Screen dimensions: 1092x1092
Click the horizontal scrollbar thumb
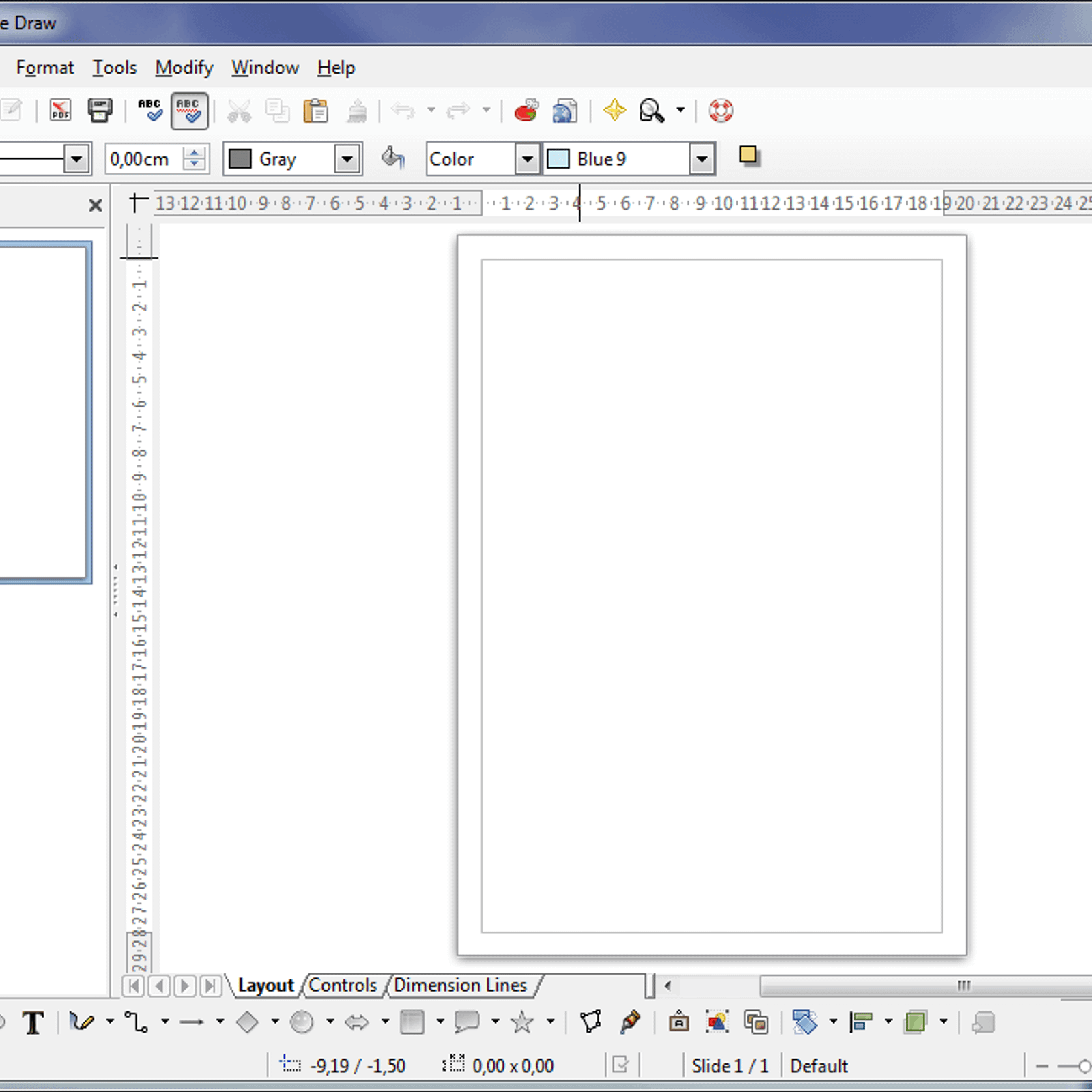(925, 986)
